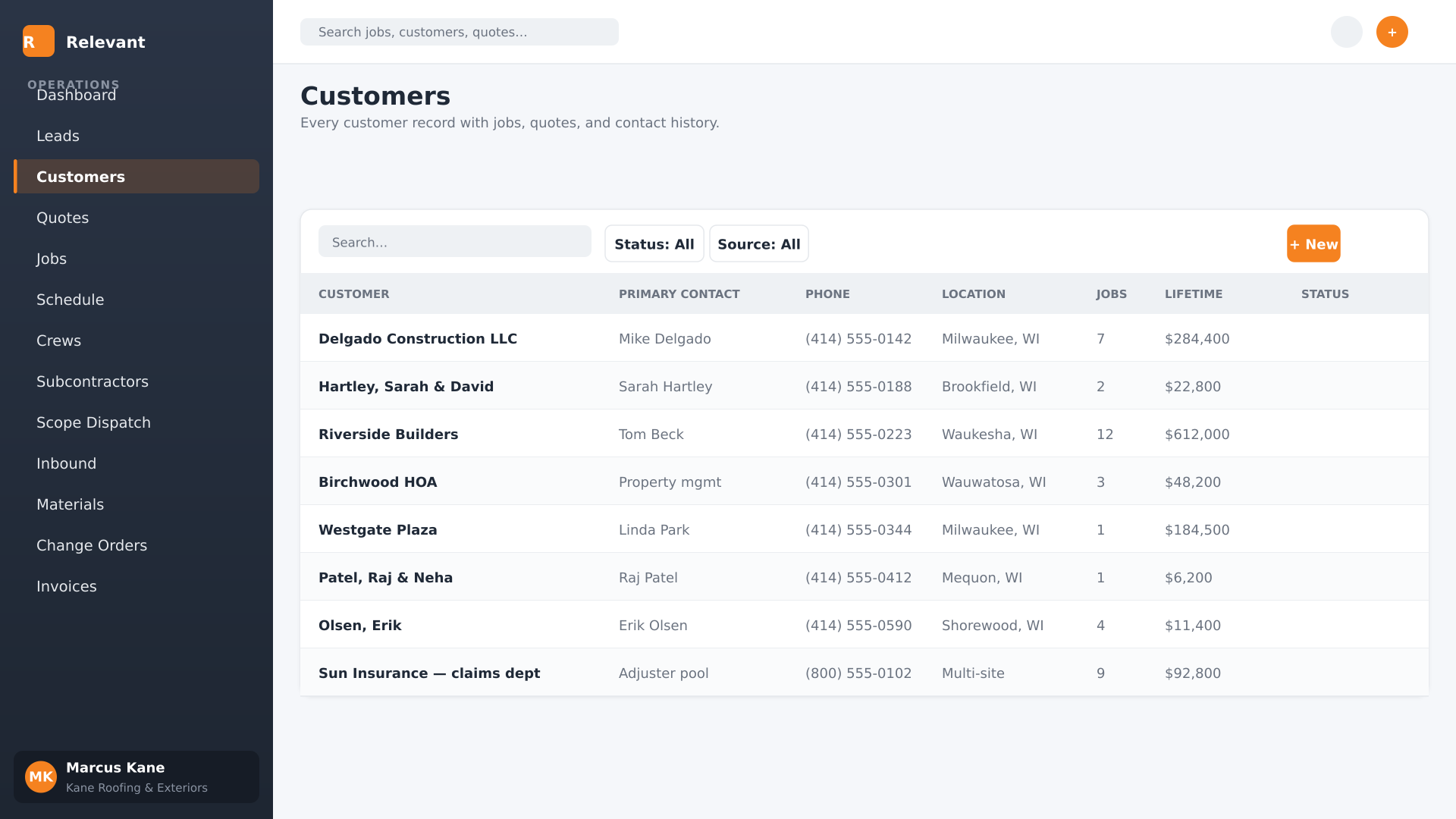Click phone number (414) 555-0223
Viewport: 1456px width, 819px height.
(x=858, y=435)
